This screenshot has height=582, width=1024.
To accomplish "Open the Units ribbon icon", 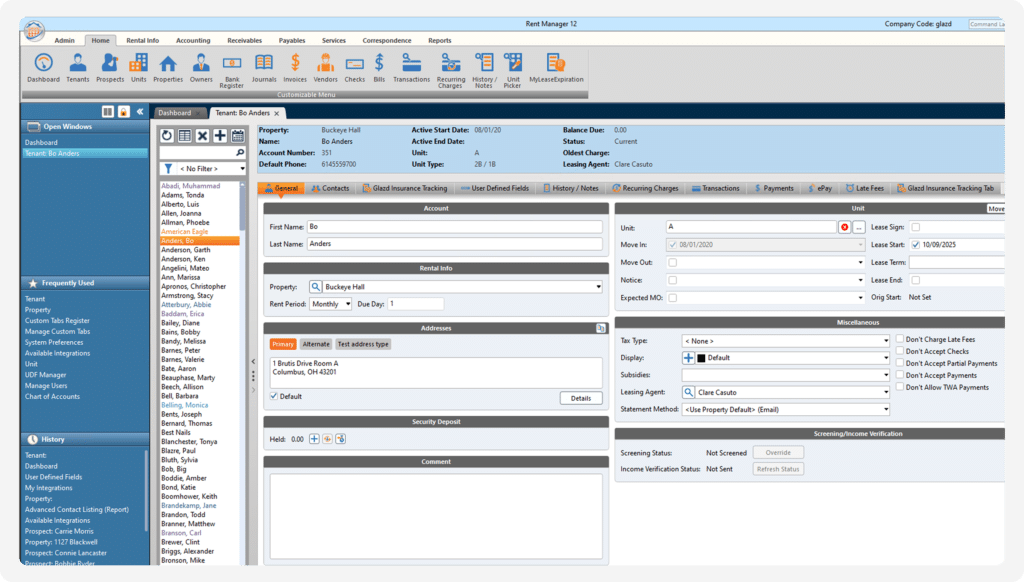I will (138, 68).
